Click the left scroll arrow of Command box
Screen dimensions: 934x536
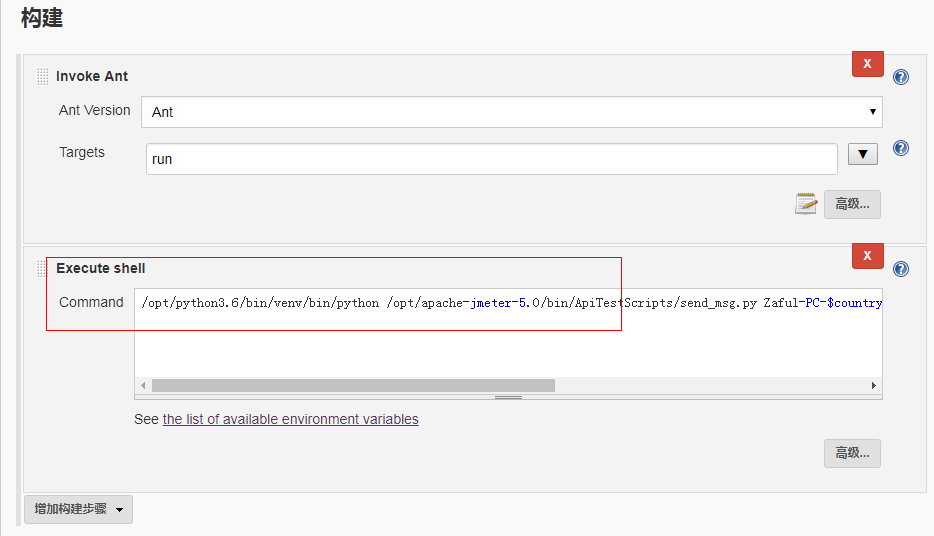click(143, 385)
